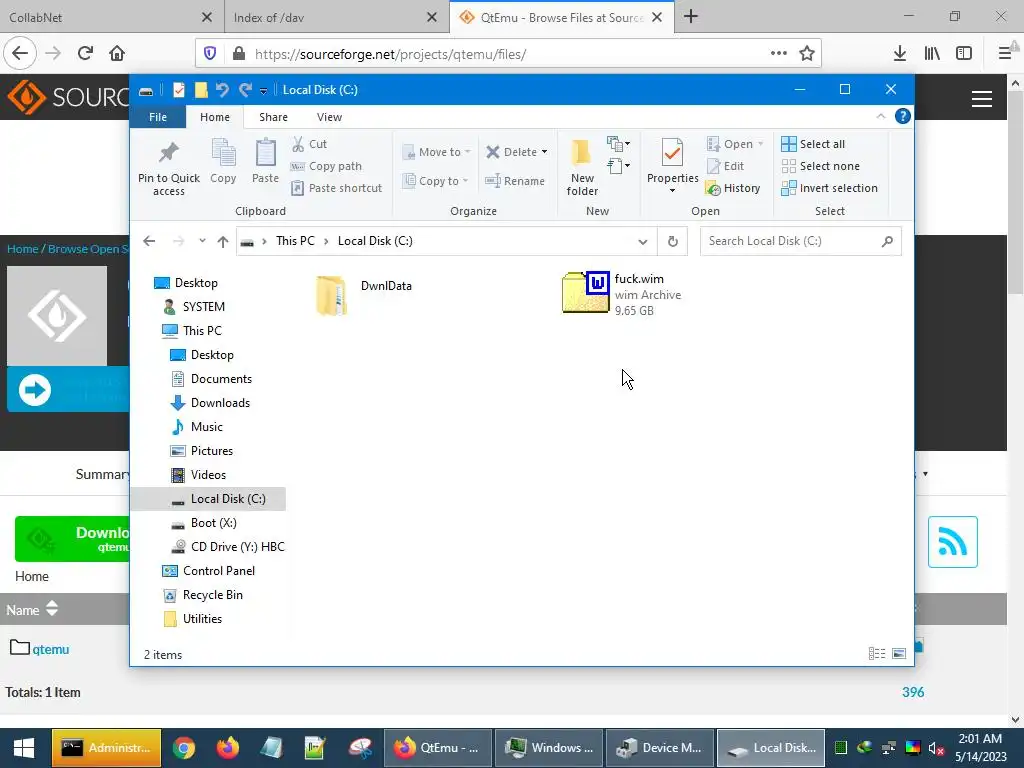Open Firefox downloads arrow icon
Viewport: 1024px width, 768px height.
(x=899, y=54)
